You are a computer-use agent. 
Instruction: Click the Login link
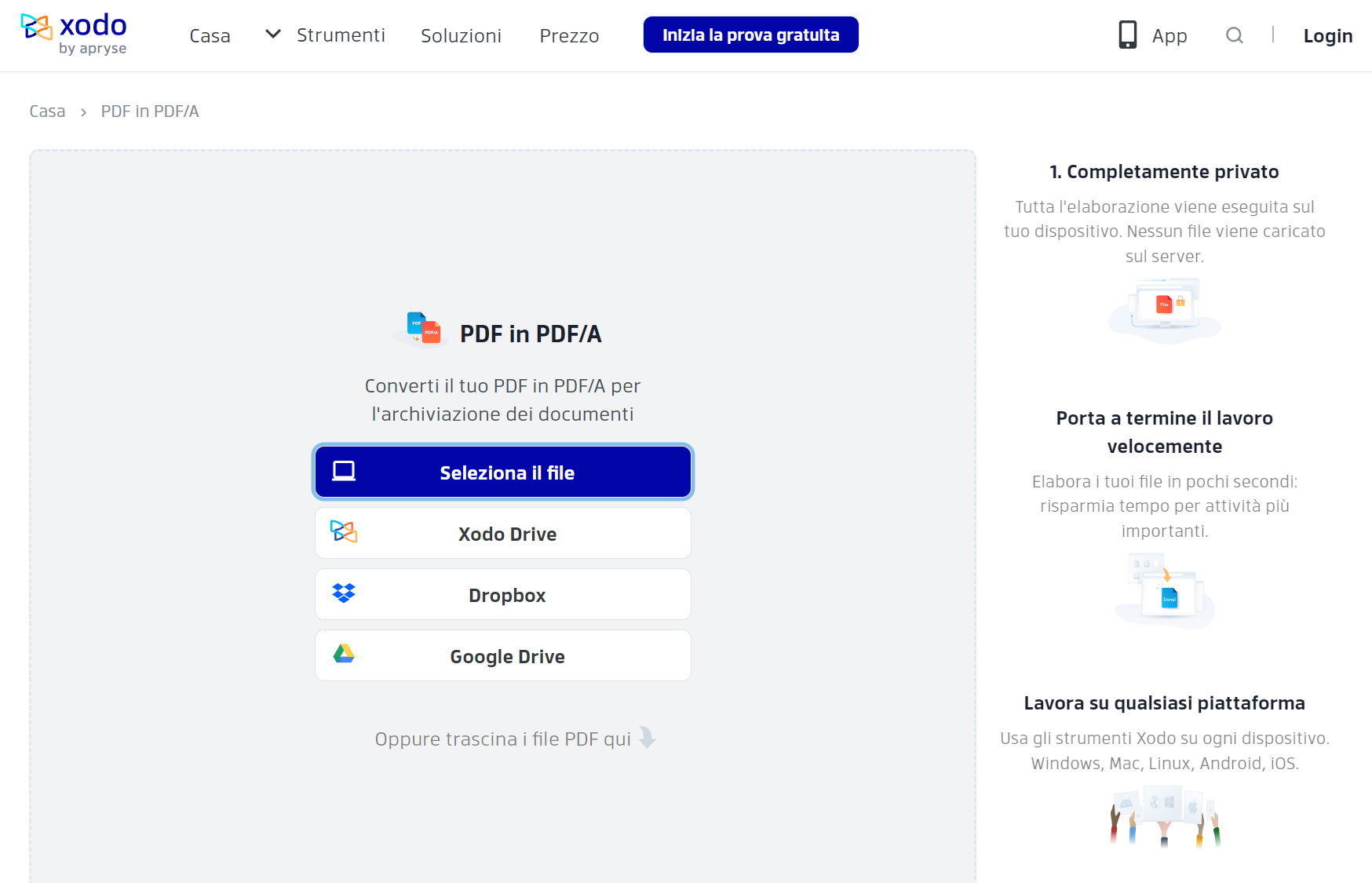click(1328, 35)
